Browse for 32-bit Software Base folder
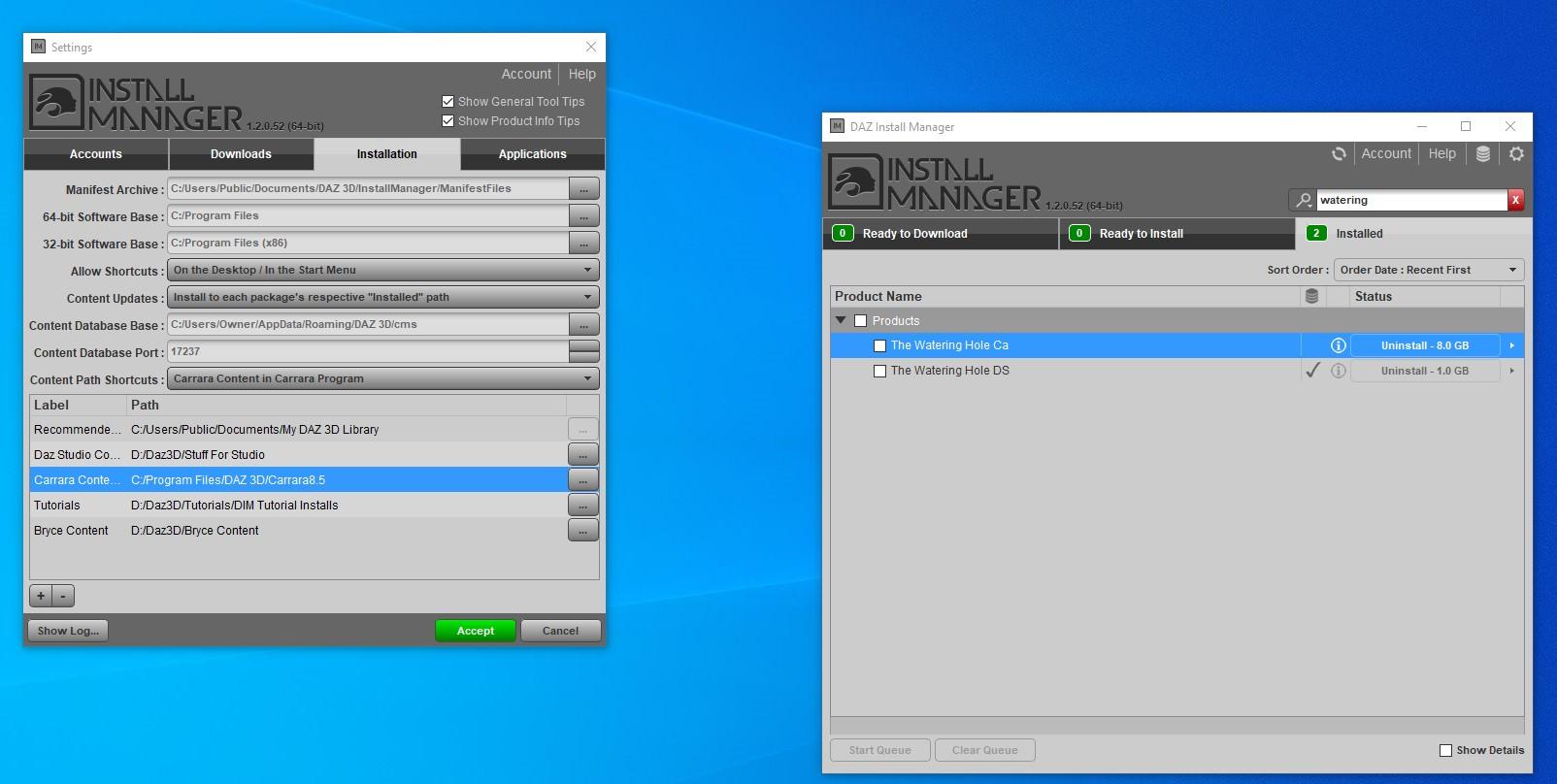The width and height of the screenshot is (1557, 784). 583,243
